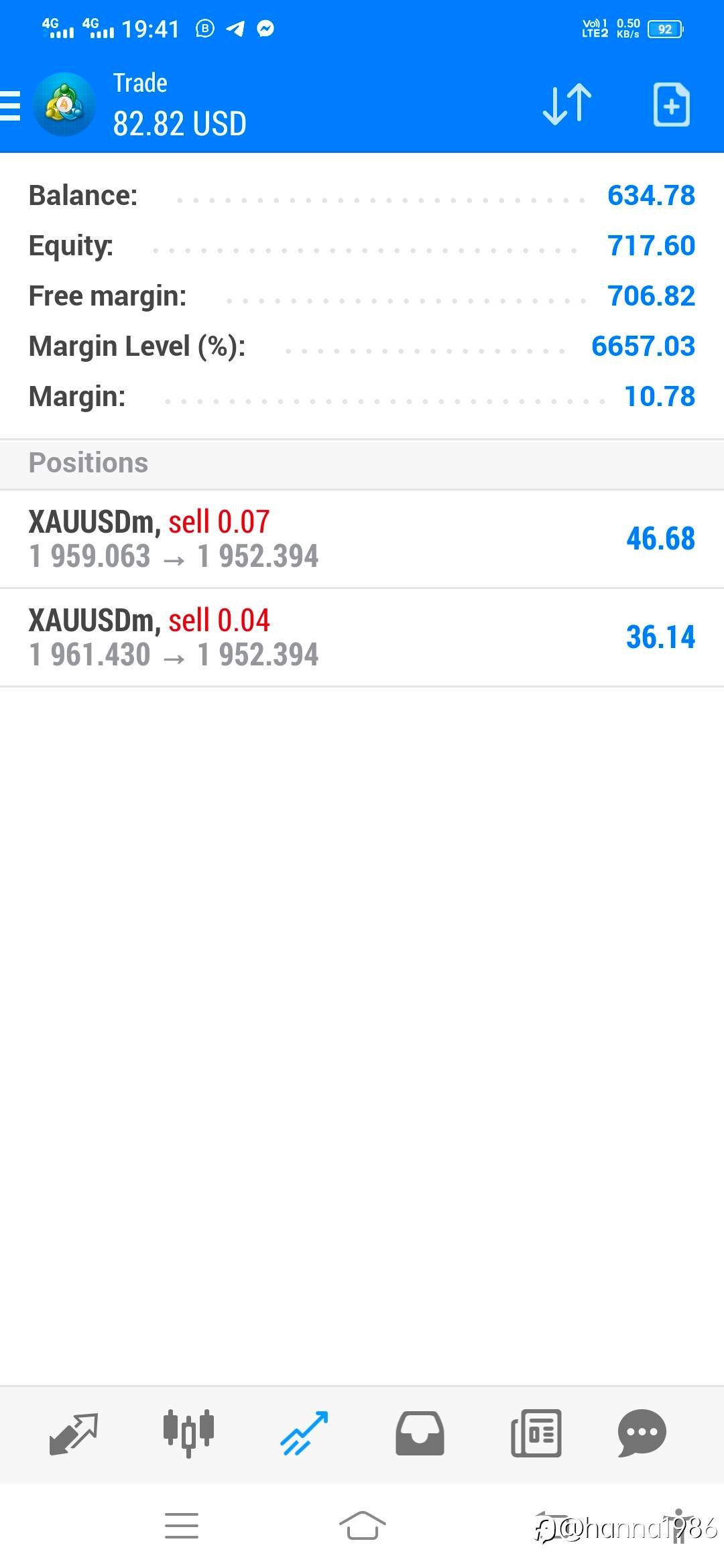The width and height of the screenshot is (724, 1568).
Task: Open the News tab newspaper icon
Action: point(536,1433)
